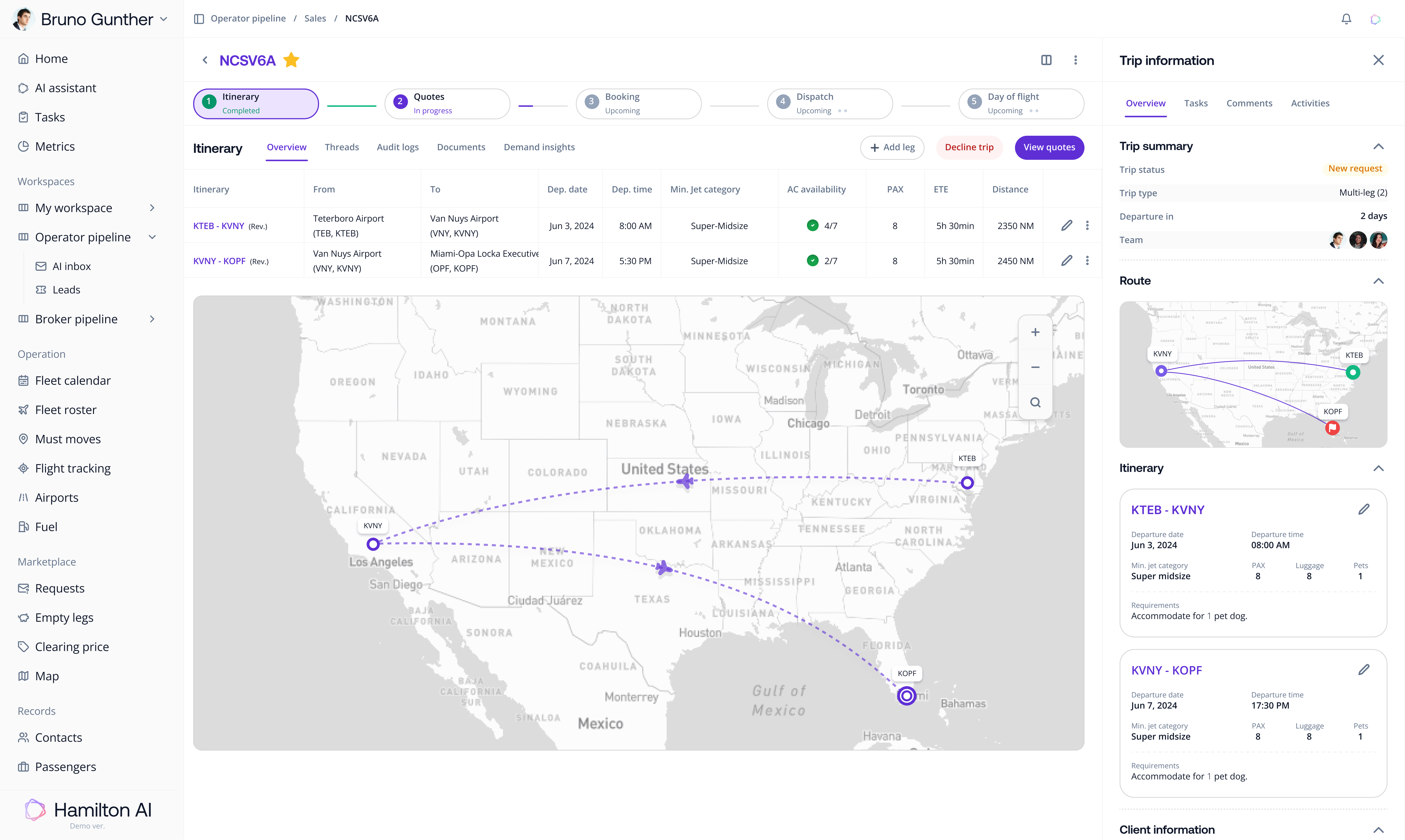Open more options for KTEB - KVNY row
The image size is (1405, 840).
[x=1087, y=225]
